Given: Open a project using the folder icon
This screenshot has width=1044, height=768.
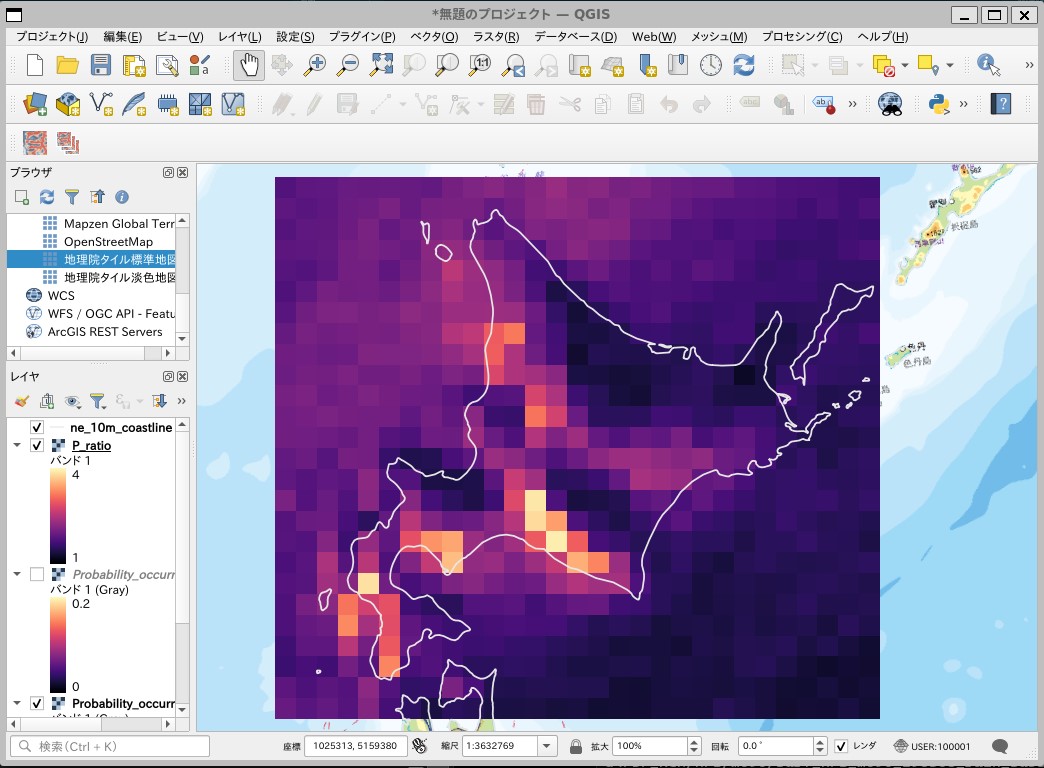Looking at the screenshot, I should click(x=67, y=65).
